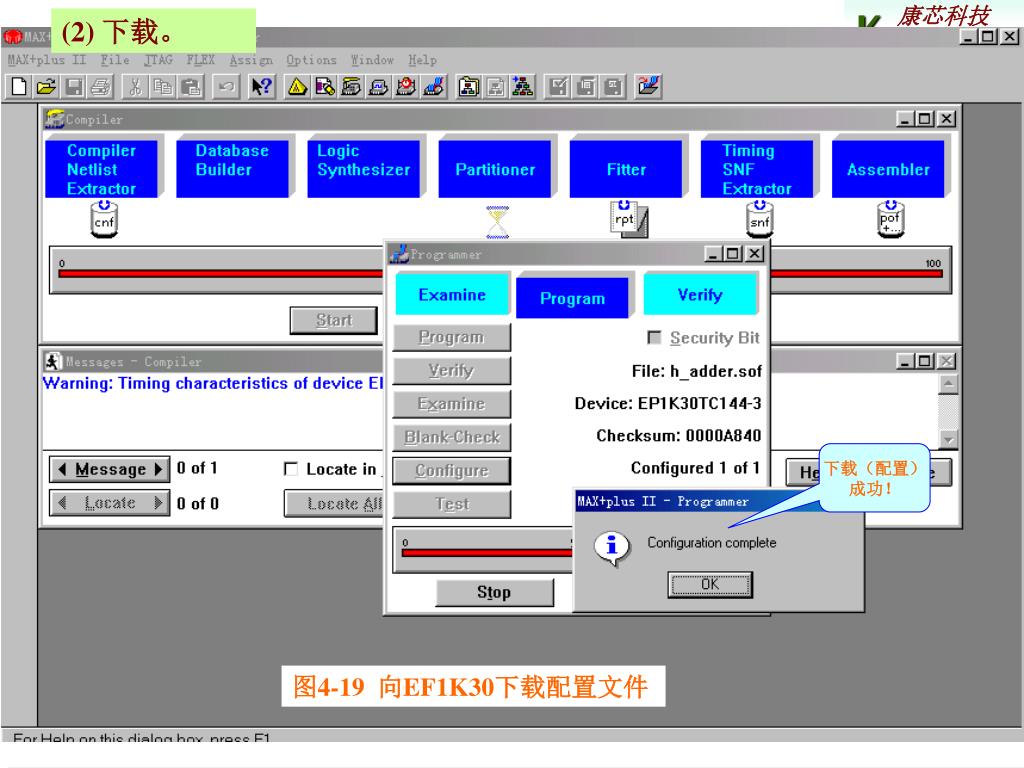Click the Stop button in Programmer
This screenshot has height=768, width=1024.
(494, 592)
